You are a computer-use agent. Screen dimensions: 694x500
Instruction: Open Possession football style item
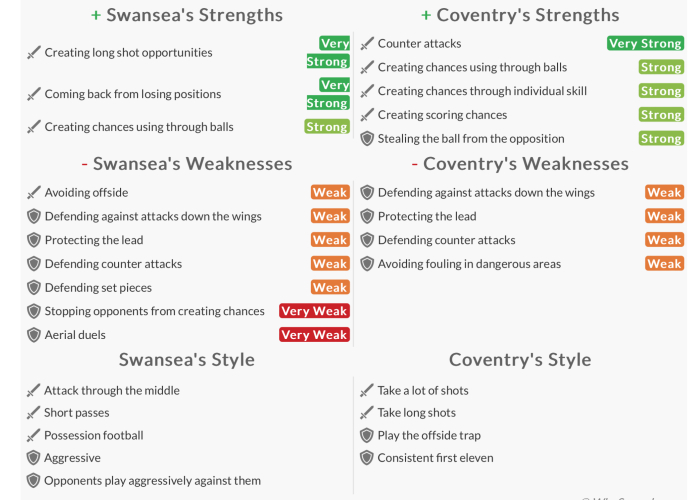[x=94, y=436]
